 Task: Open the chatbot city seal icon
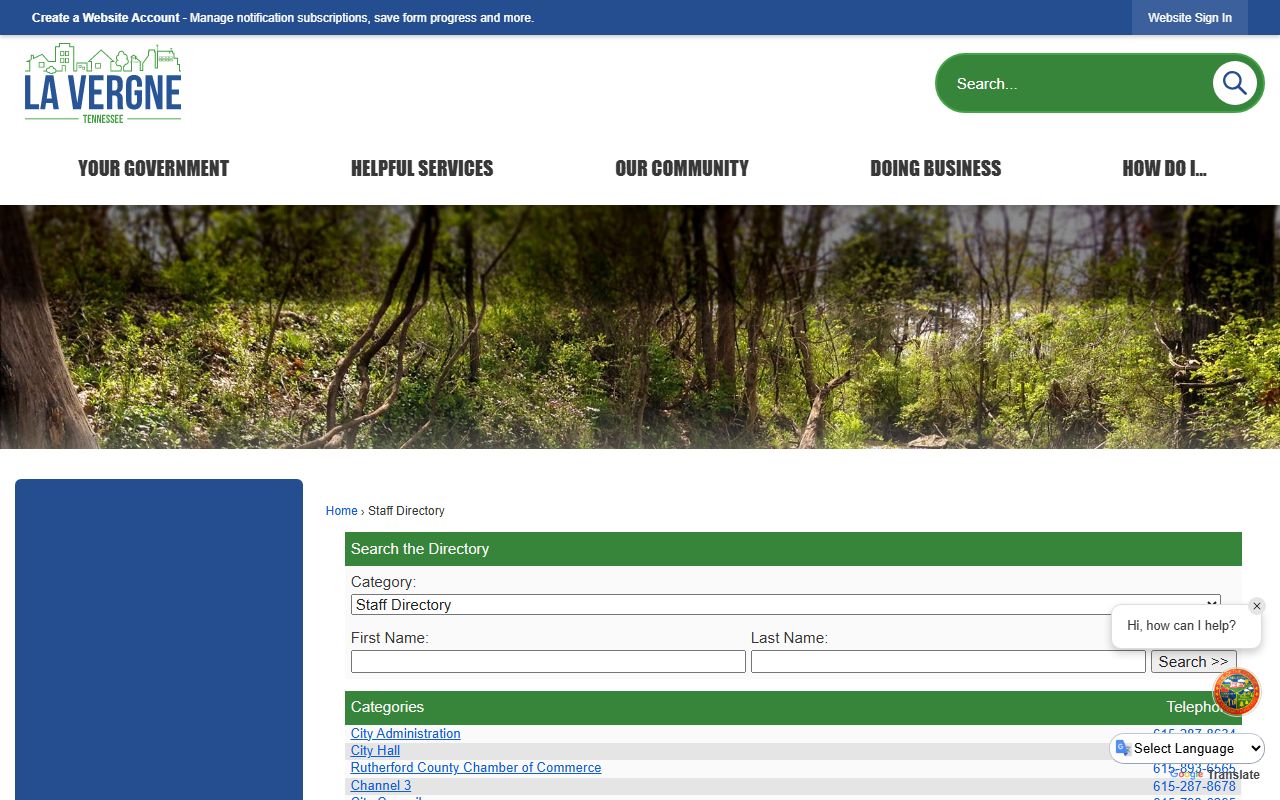click(1237, 691)
